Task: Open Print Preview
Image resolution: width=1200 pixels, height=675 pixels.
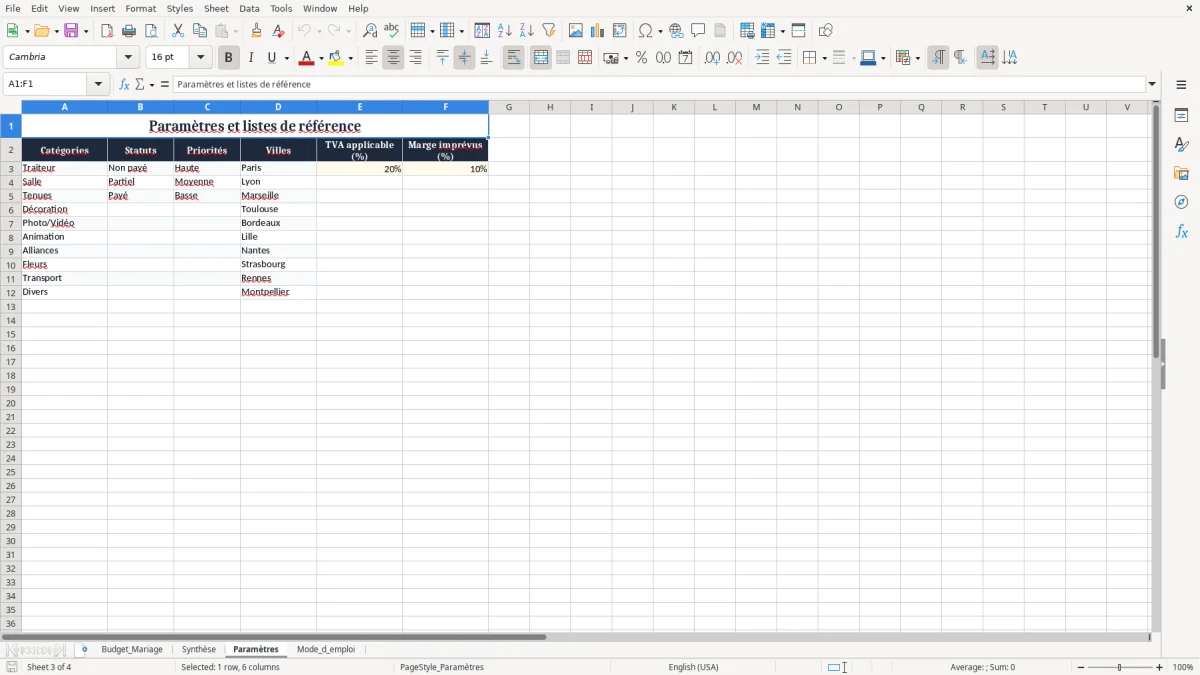Action: point(151,31)
